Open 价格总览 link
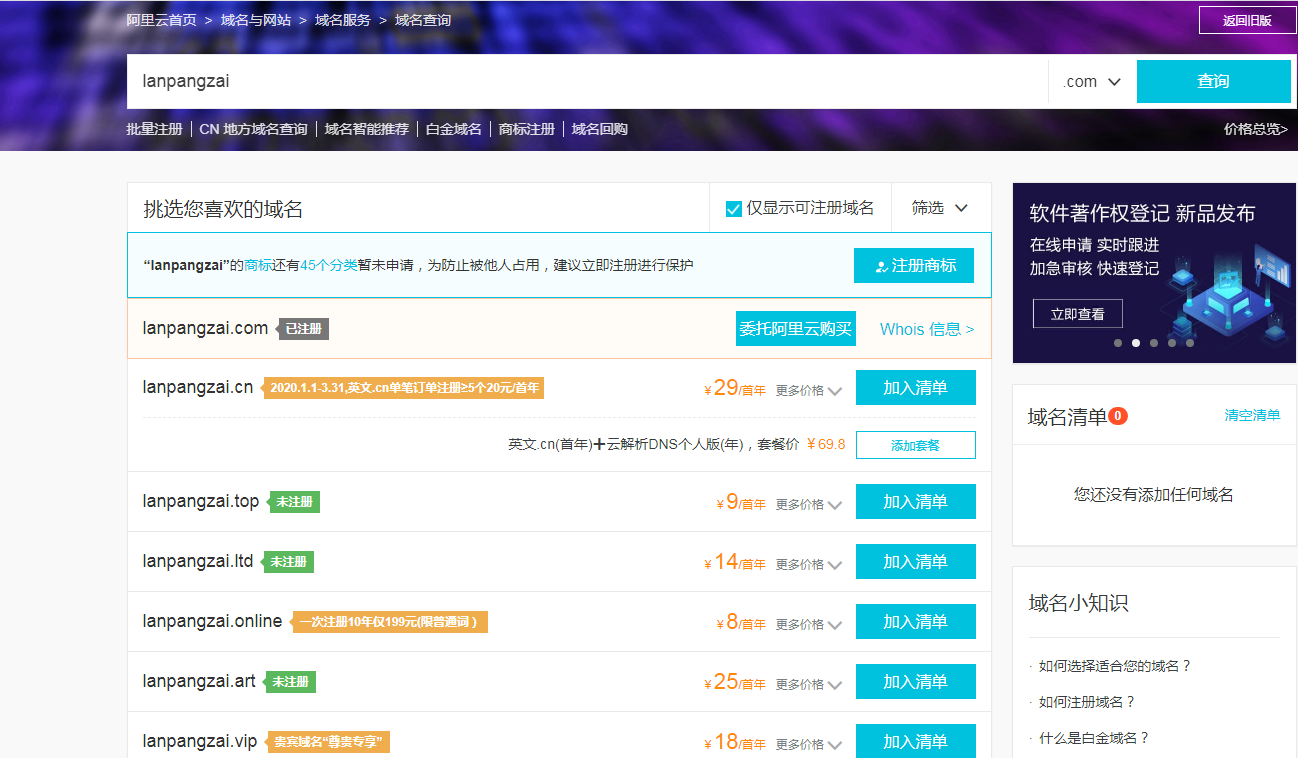This screenshot has width=1298, height=758. (1255, 129)
